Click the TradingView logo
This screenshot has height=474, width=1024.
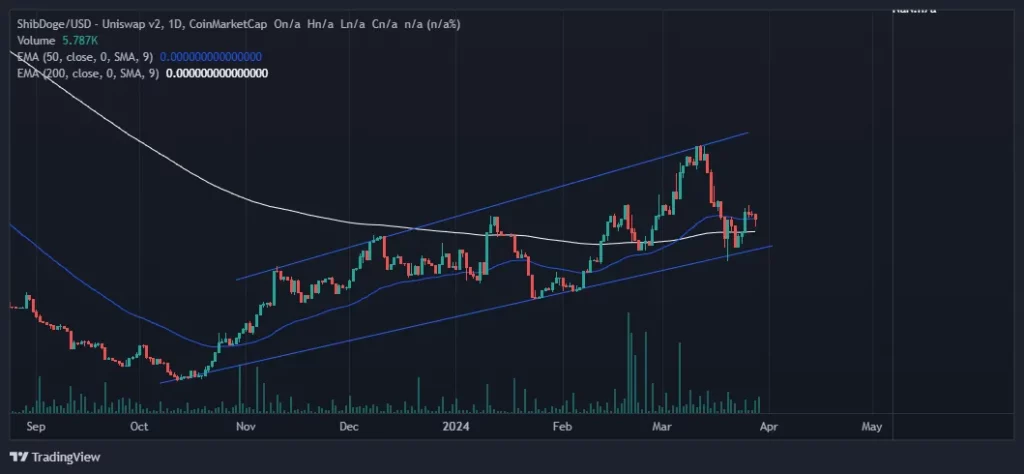[x=55, y=457]
